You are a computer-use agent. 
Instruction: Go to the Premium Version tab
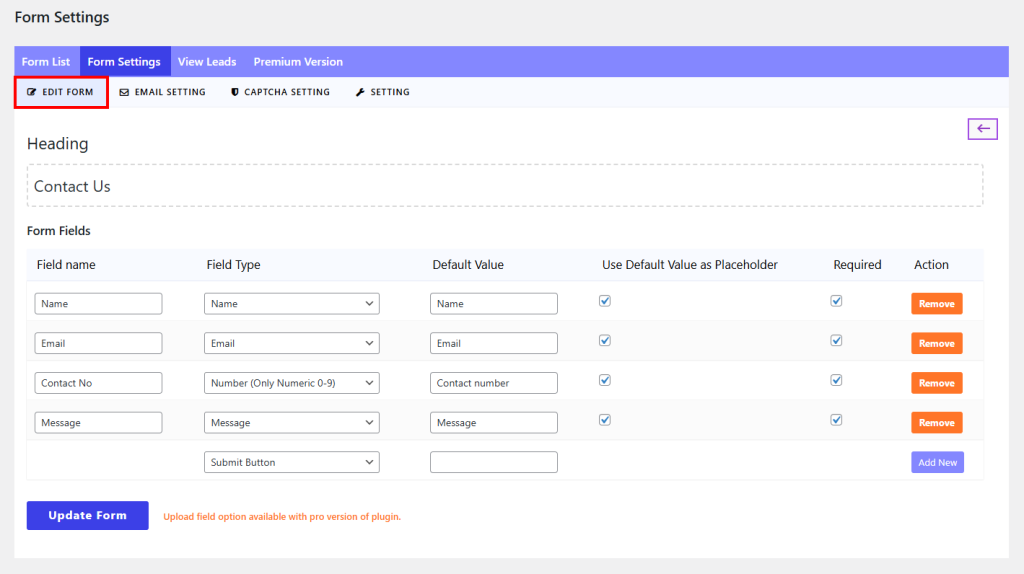[x=298, y=62]
